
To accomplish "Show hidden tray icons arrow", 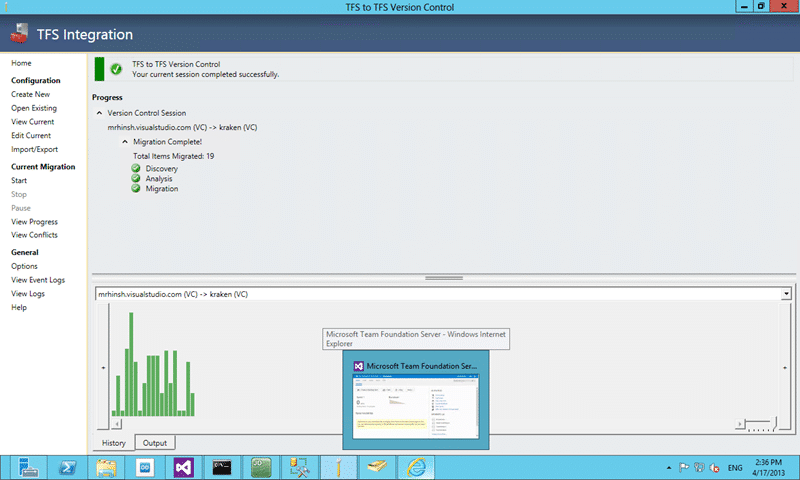I will coord(668,468).
